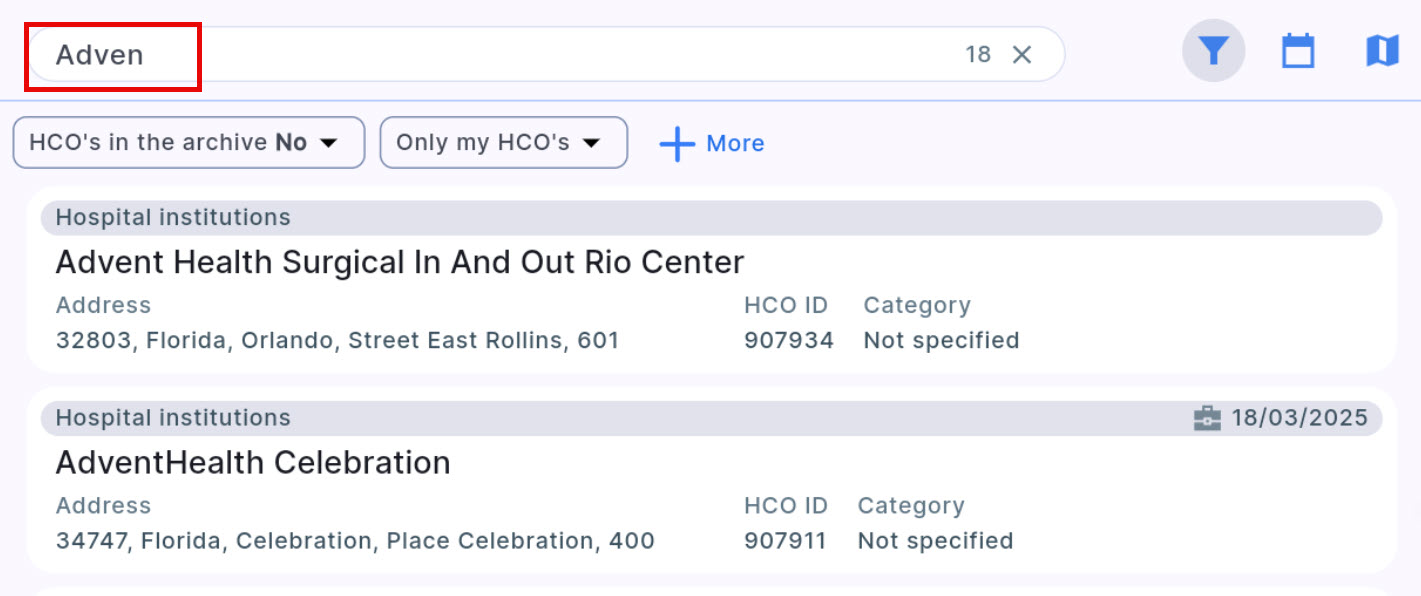This screenshot has width=1421, height=596.
Task: Click the 18/03/2025 visit date
Action: click(x=1299, y=418)
